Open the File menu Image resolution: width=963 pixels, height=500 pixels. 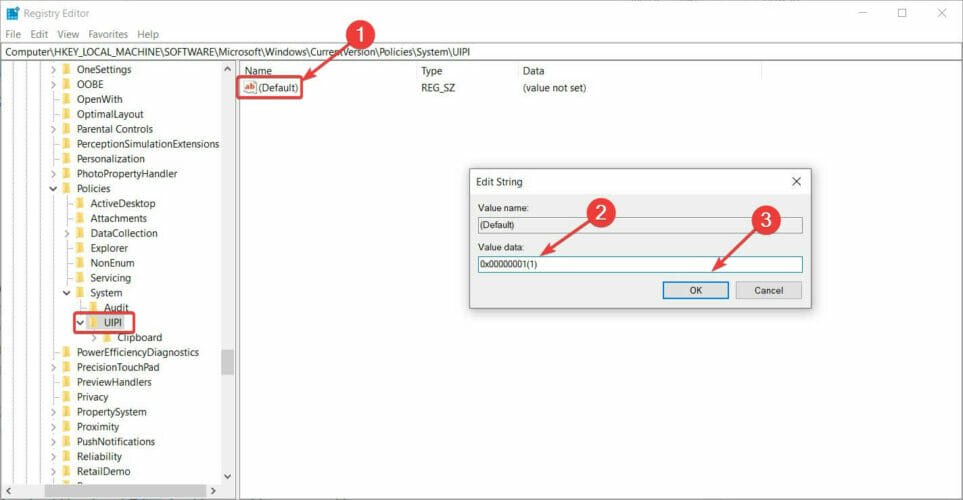13,34
